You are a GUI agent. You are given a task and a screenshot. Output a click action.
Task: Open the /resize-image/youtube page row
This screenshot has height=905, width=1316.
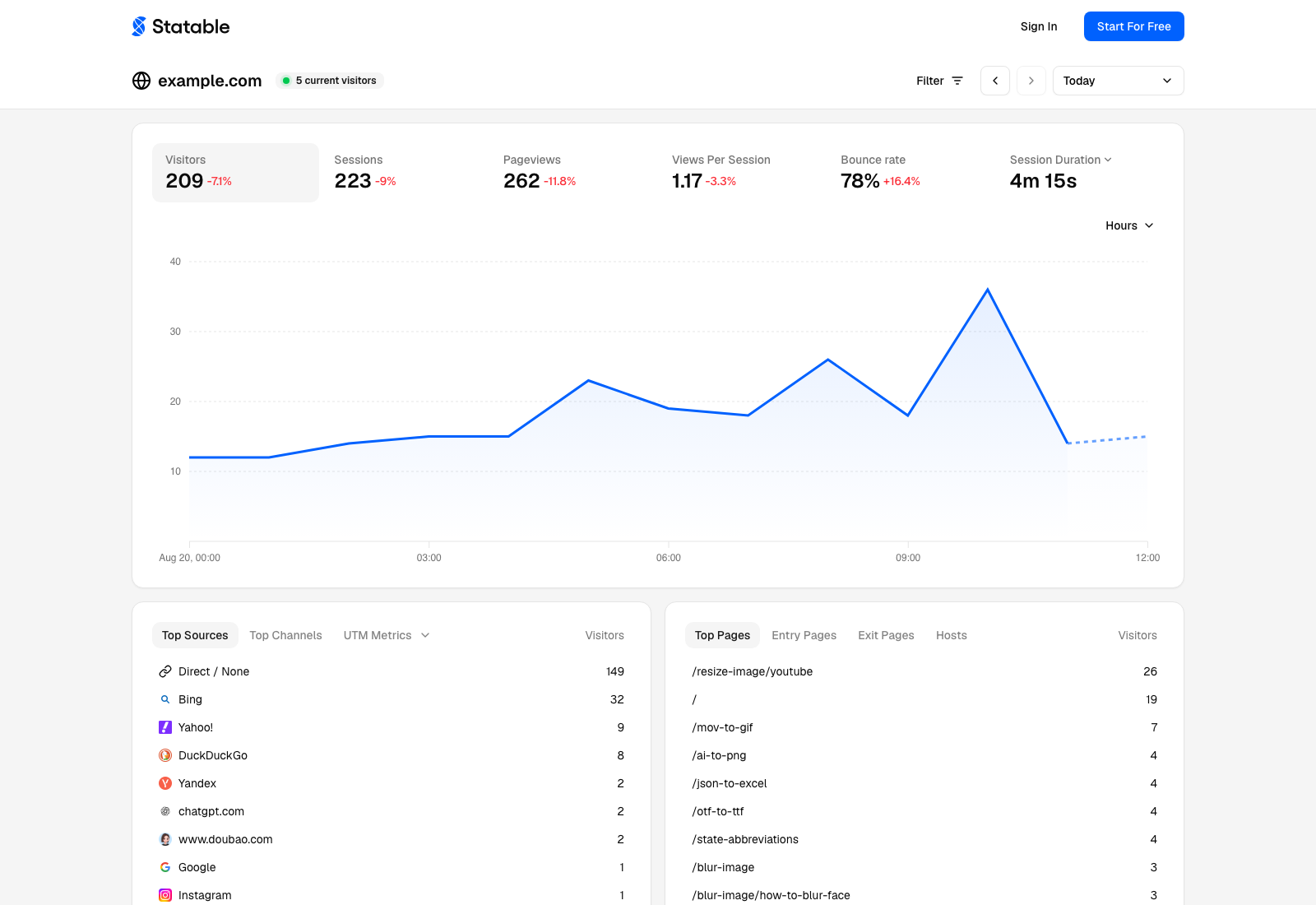point(924,671)
